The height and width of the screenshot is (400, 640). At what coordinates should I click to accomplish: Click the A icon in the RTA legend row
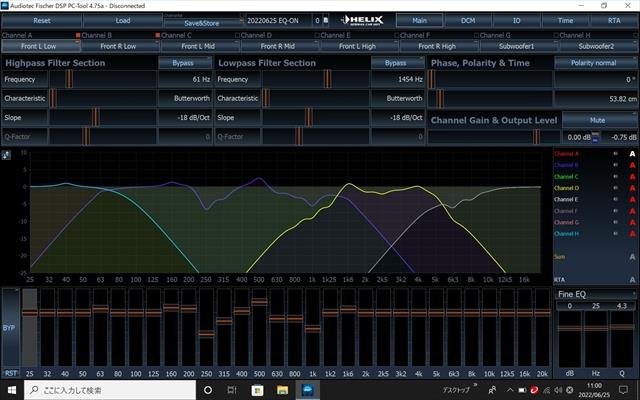point(632,280)
